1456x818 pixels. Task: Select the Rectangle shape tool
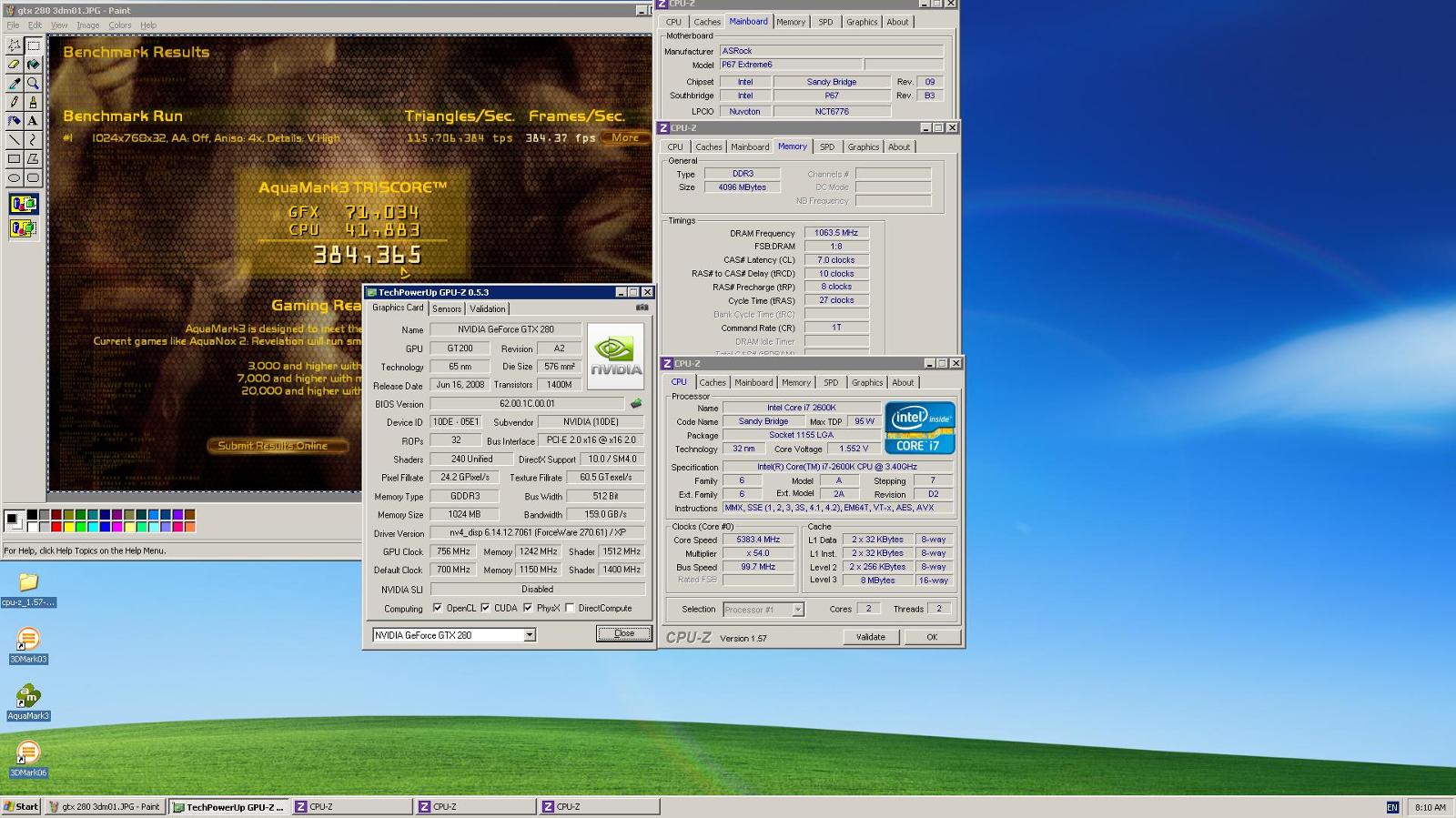coord(14,159)
